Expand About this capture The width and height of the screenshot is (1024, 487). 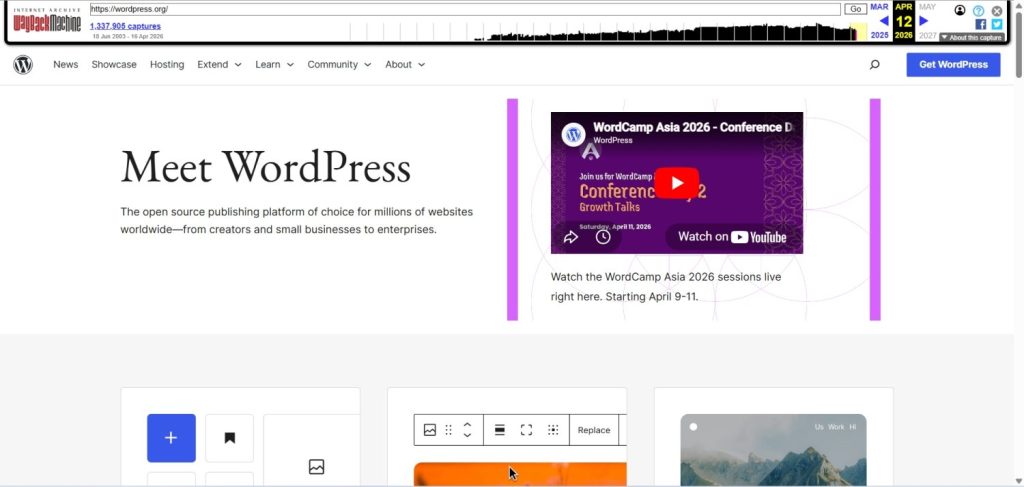point(971,38)
